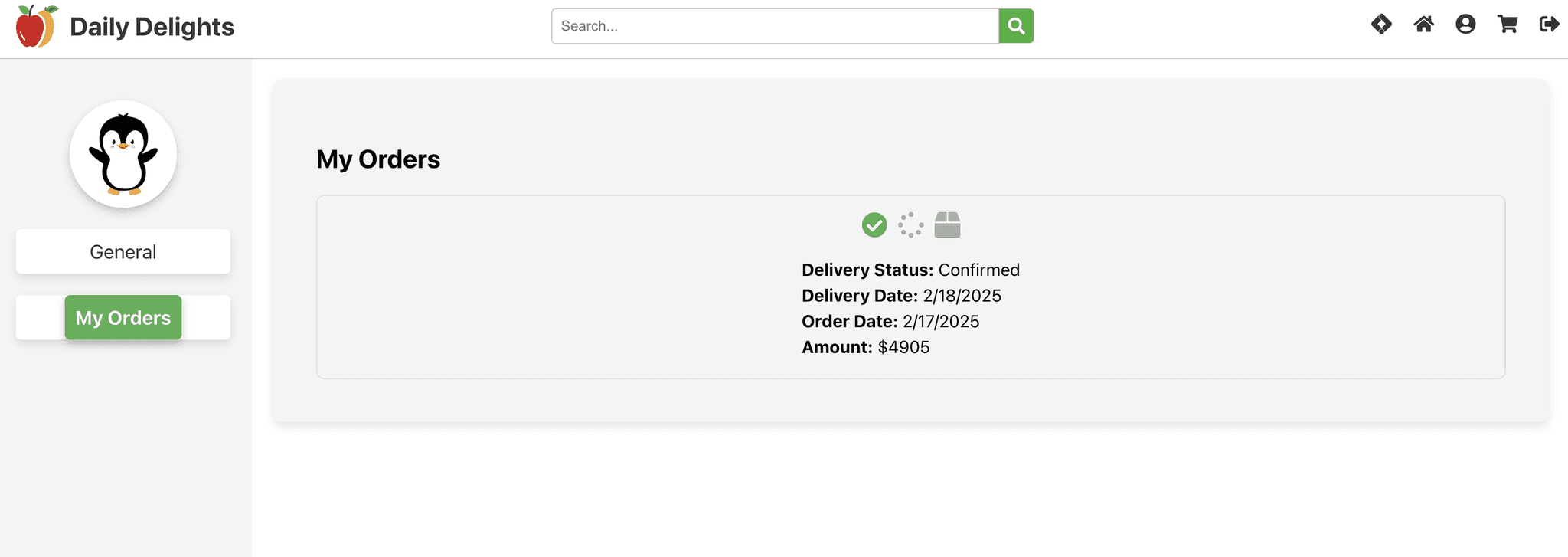Click the apple logo icon

click(x=36, y=27)
